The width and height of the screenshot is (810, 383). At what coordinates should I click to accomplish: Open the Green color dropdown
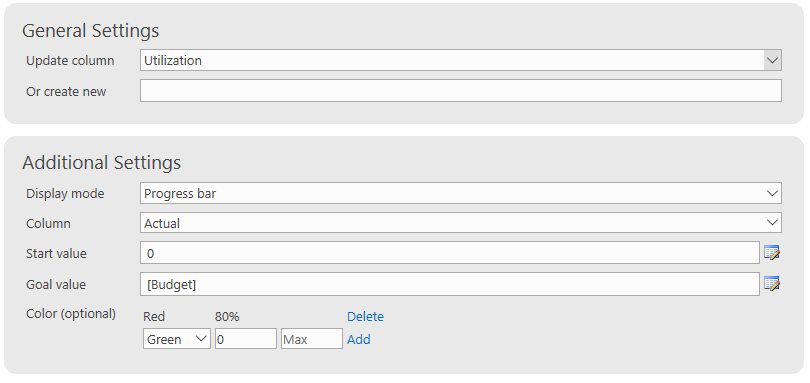177,339
